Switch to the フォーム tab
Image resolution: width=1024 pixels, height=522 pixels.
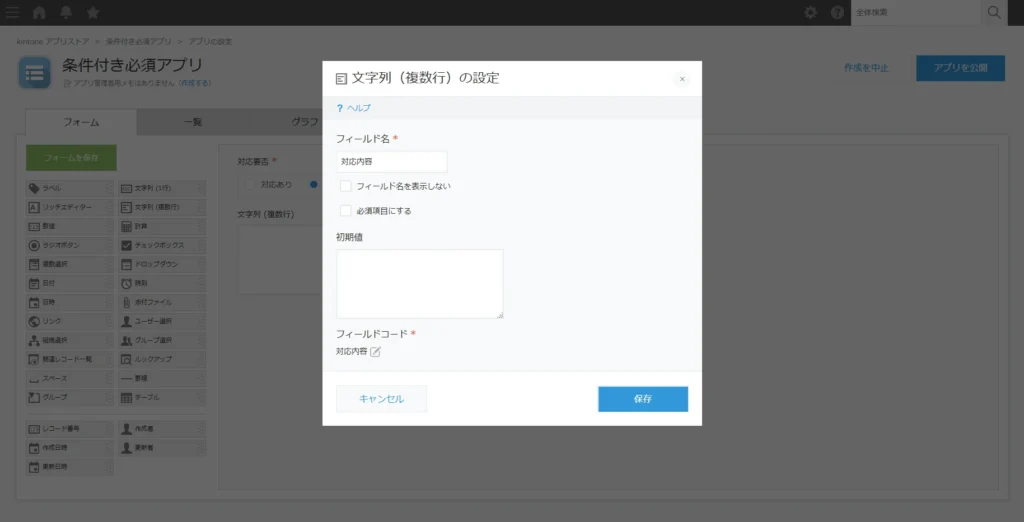pyautogui.click(x=81, y=122)
